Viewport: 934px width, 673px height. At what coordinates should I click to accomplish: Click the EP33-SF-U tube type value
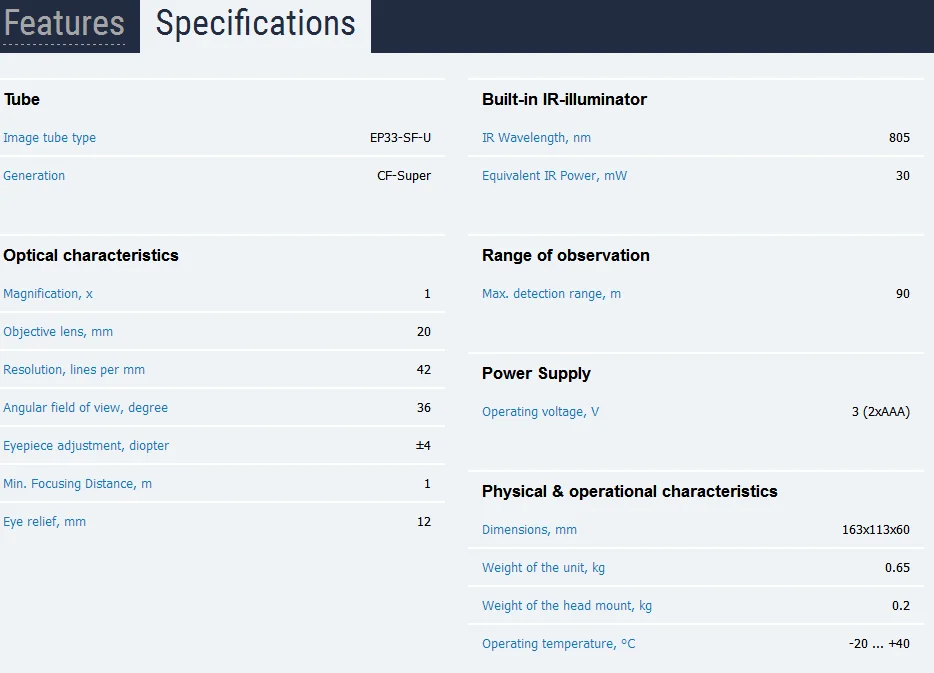coord(400,138)
